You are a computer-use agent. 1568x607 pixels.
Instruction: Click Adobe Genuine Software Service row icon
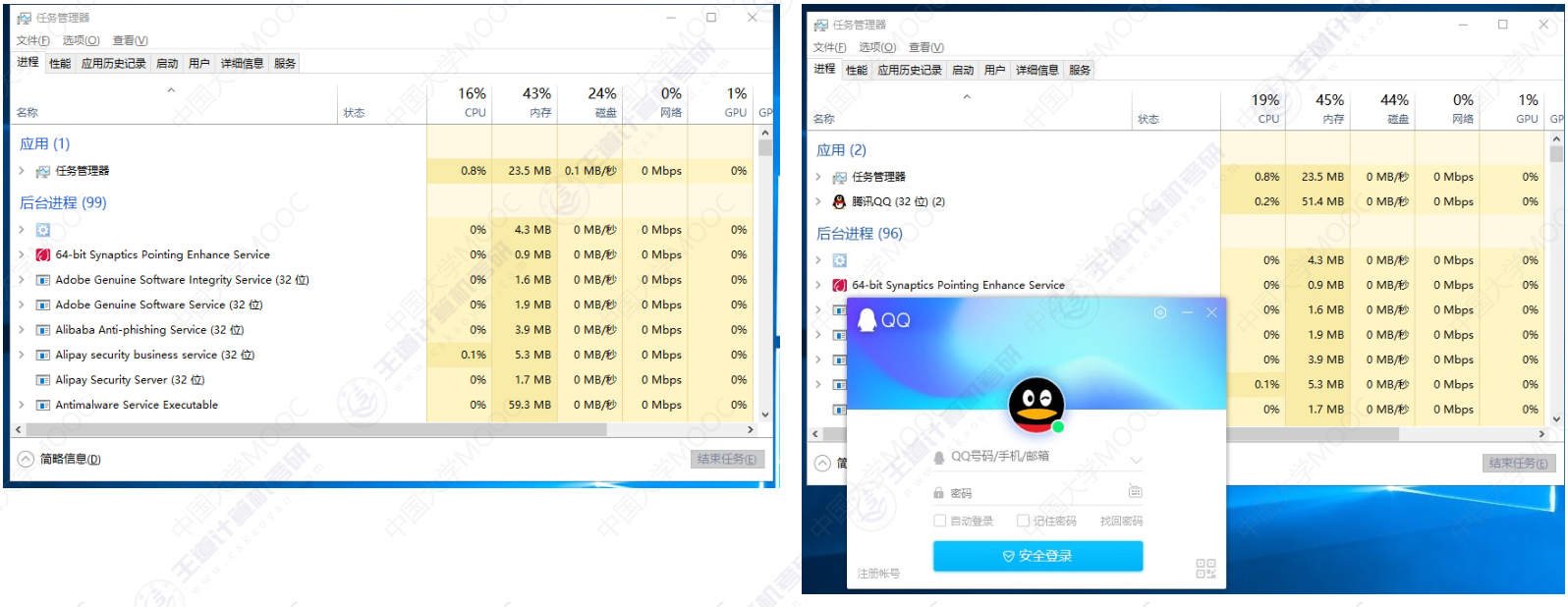[x=43, y=304]
